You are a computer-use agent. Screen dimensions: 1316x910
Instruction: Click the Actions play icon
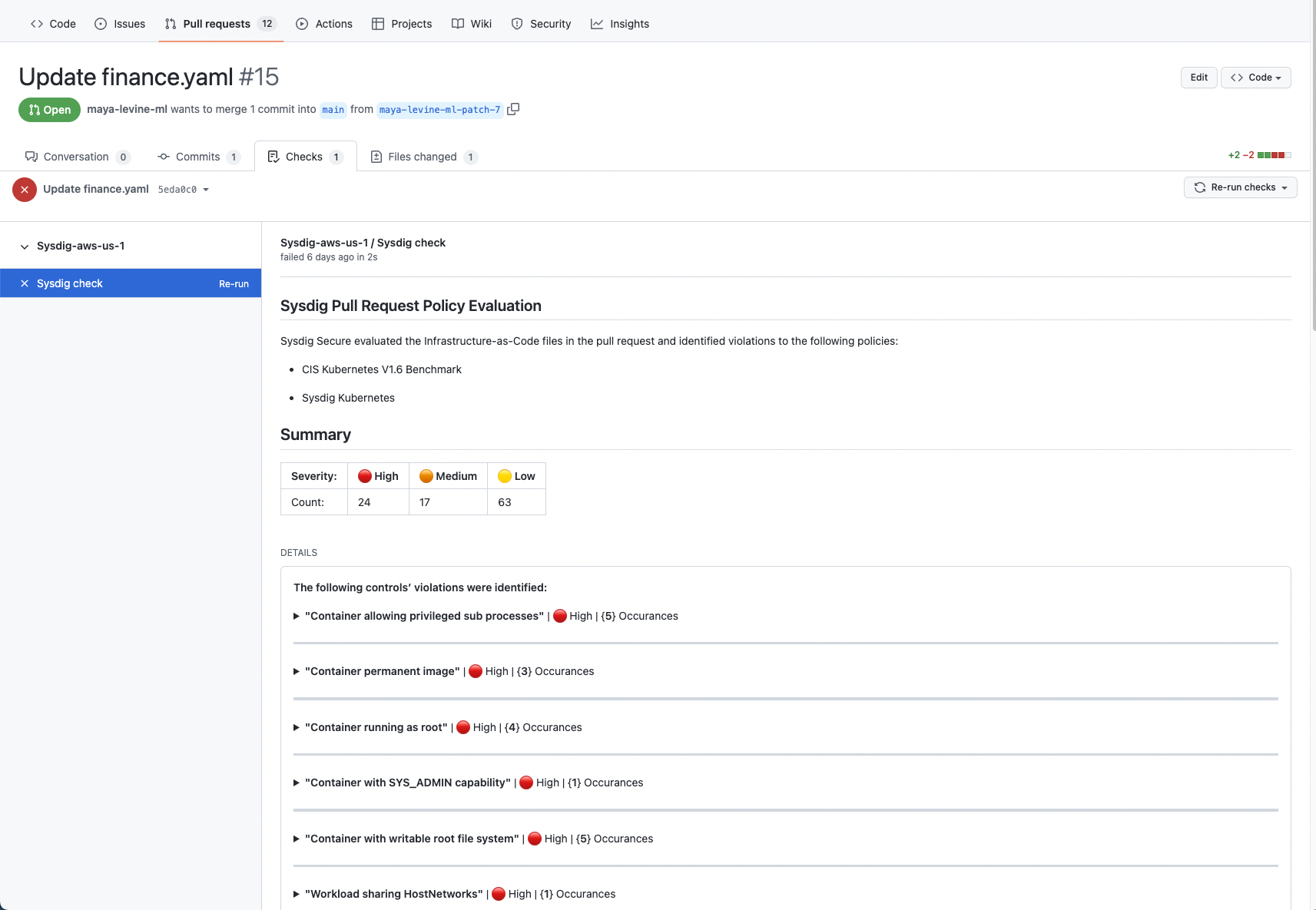pos(301,24)
